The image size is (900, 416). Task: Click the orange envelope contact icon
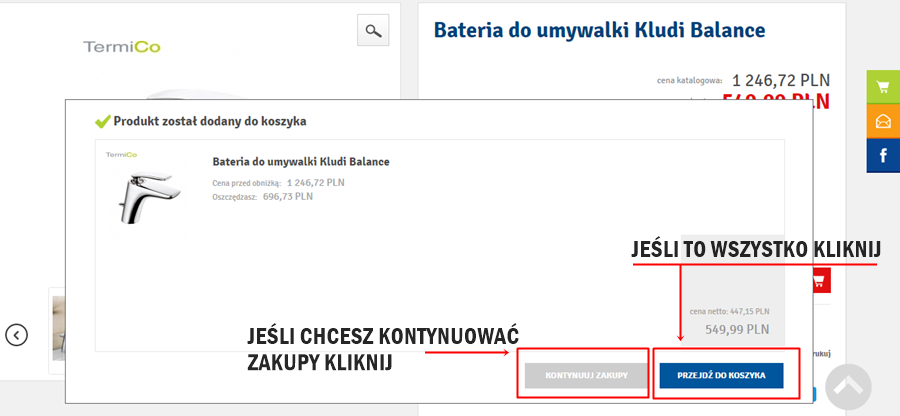point(882,121)
